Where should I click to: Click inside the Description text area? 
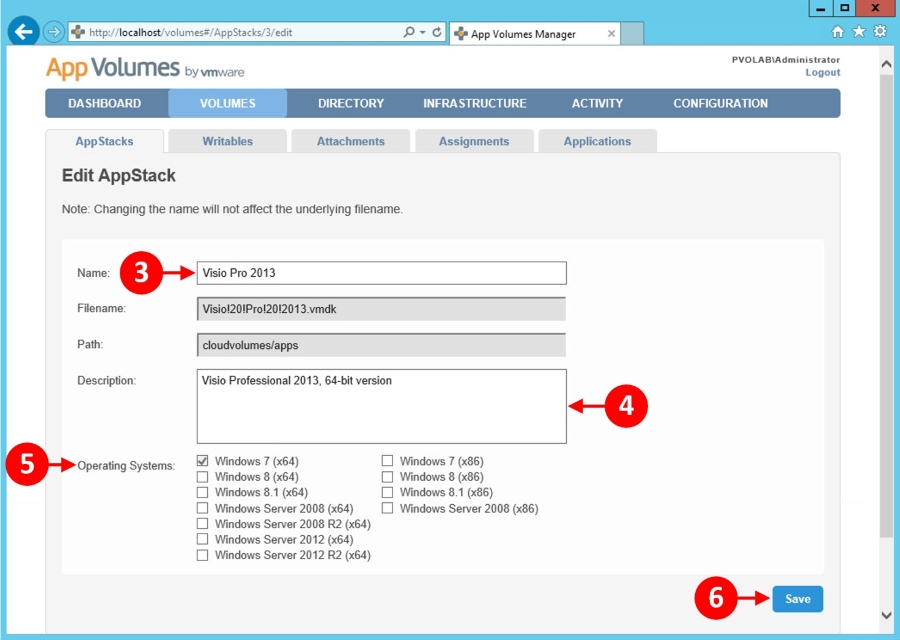coord(382,406)
